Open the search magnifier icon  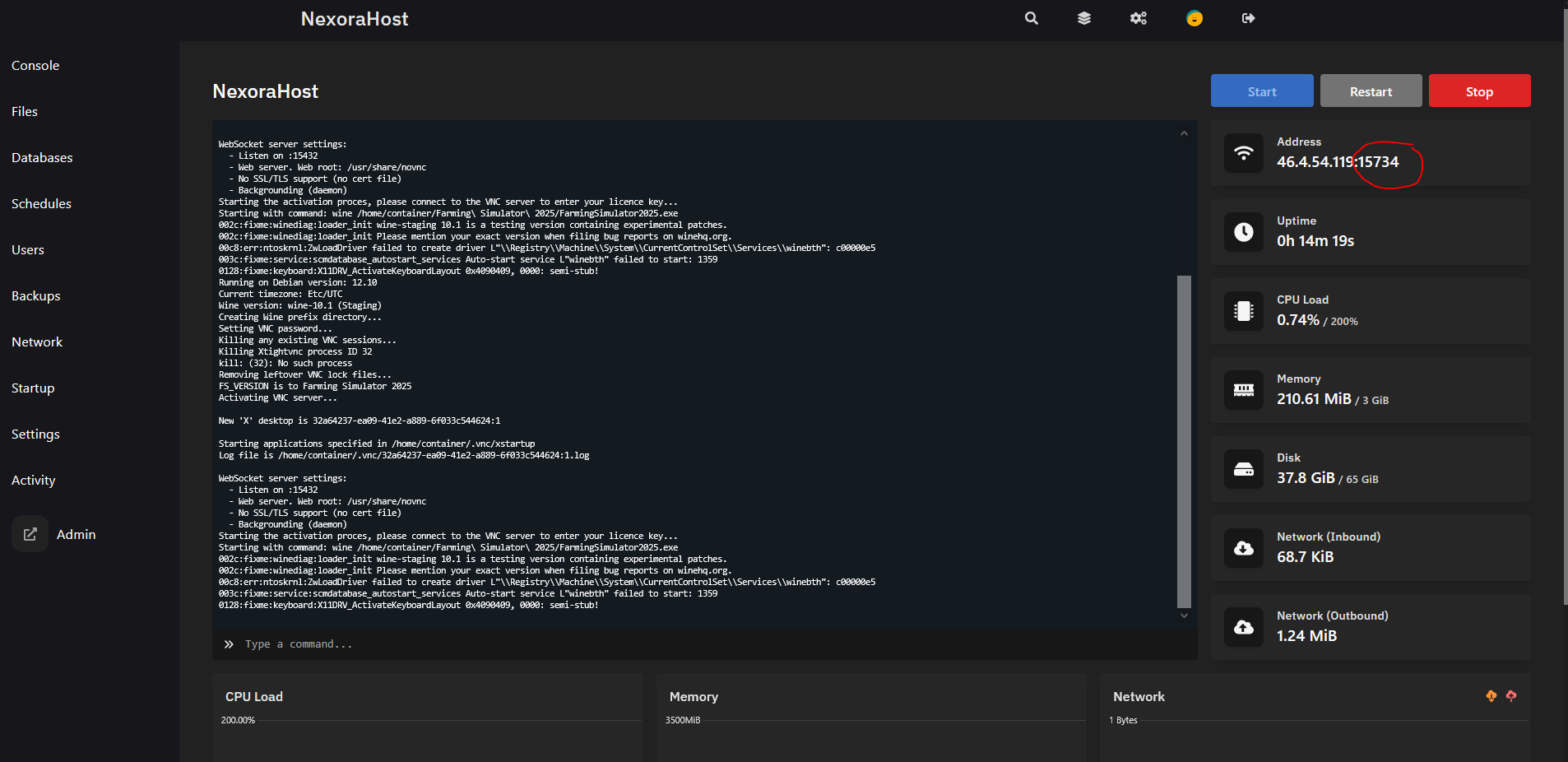(x=1031, y=18)
